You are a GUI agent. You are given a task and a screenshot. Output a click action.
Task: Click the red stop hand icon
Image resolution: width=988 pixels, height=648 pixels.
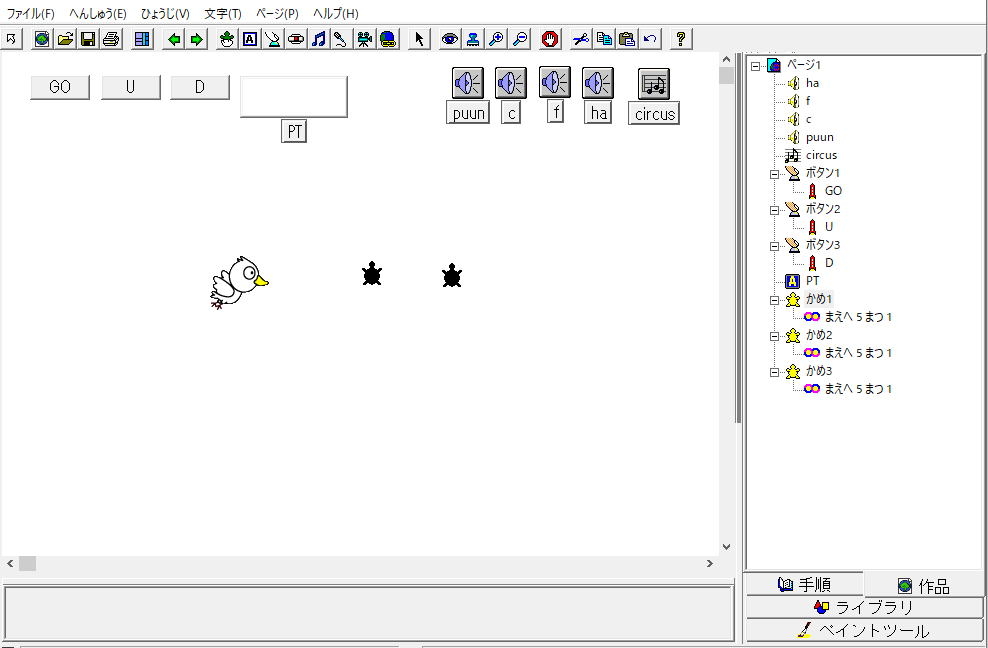[551, 39]
